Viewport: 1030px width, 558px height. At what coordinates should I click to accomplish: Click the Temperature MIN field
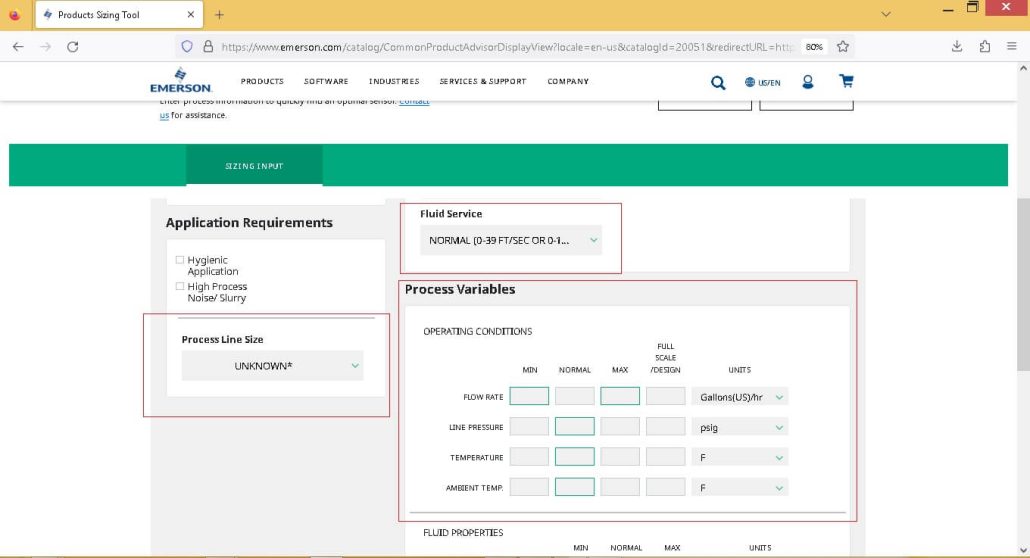[529, 456]
